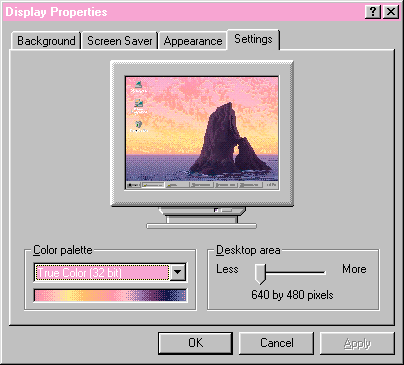Open the Screen Saver tab
Screen dimensions: 404x365
click(x=120, y=41)
